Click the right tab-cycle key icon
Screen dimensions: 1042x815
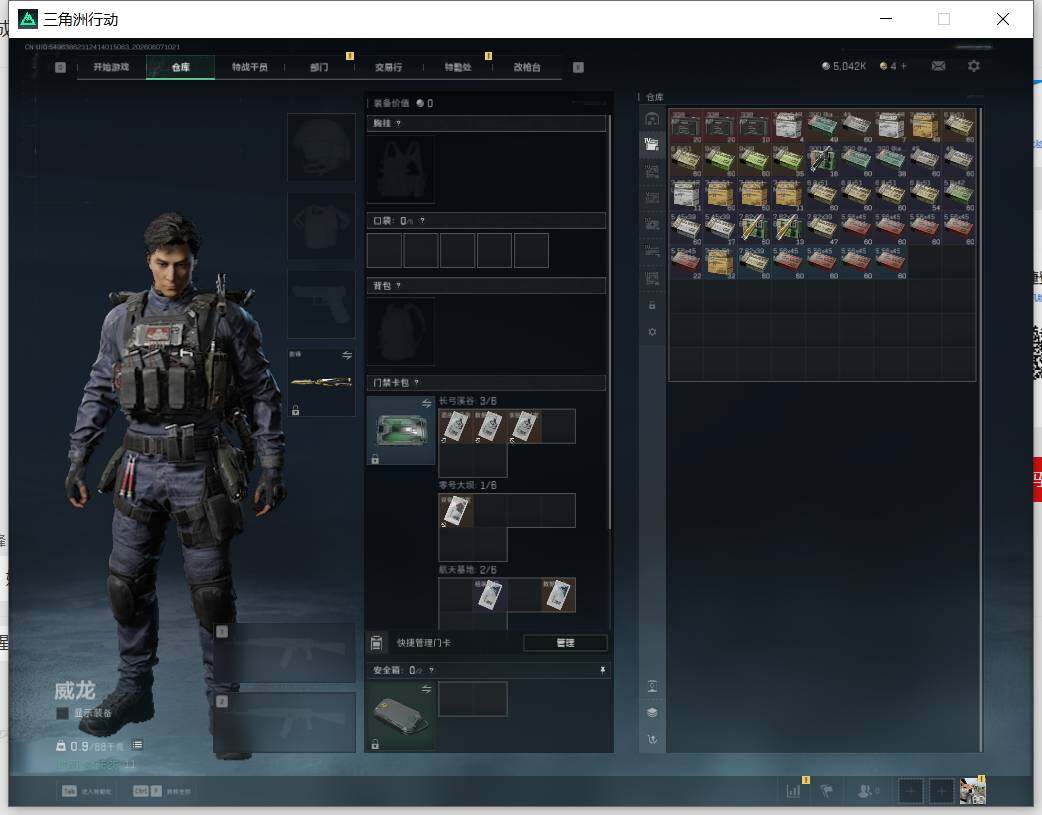click(578, 67)
